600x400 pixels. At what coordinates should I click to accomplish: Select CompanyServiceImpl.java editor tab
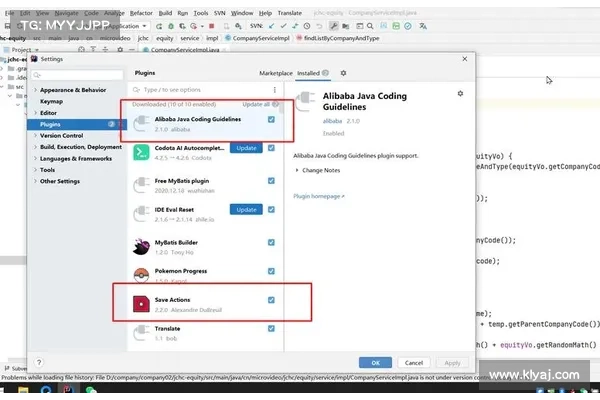[x=184, y=50]
